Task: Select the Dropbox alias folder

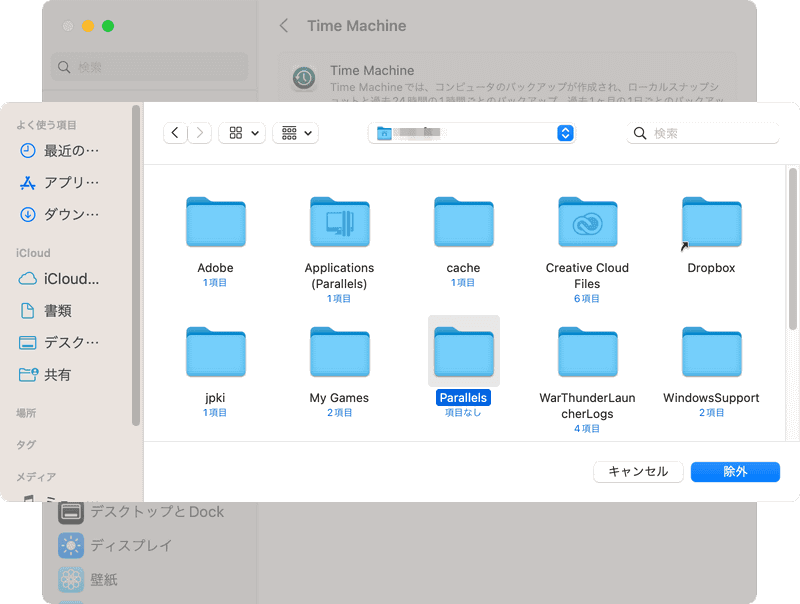Action: tap(712, 222)
